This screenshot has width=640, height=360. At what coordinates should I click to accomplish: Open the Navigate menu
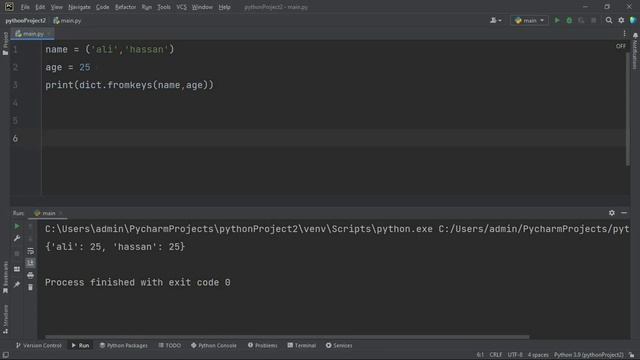pyautogui.click(x=79, y=7)
